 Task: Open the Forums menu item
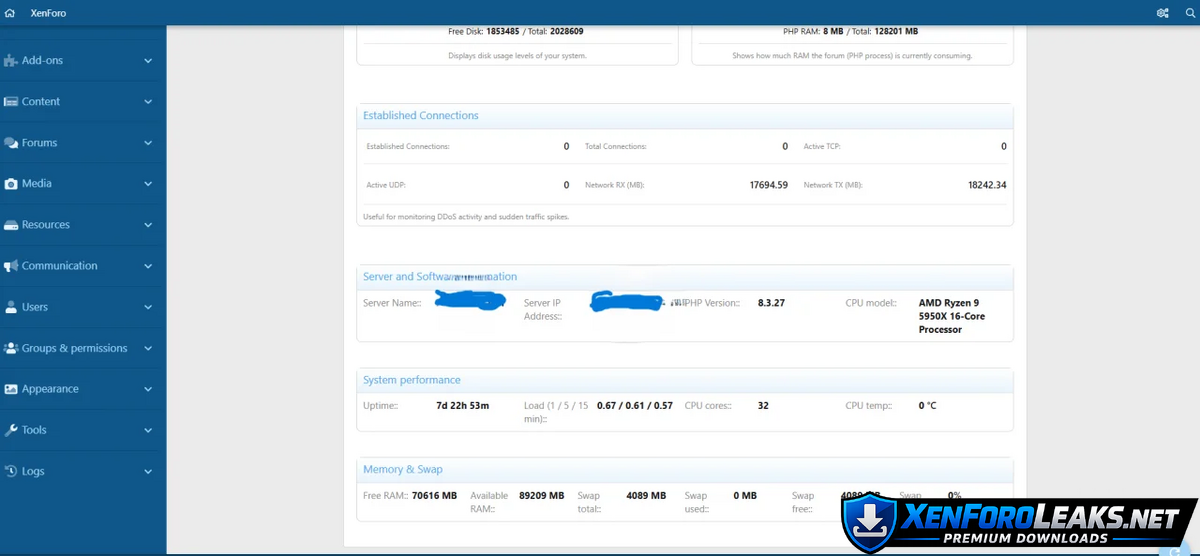coord(40,143)
